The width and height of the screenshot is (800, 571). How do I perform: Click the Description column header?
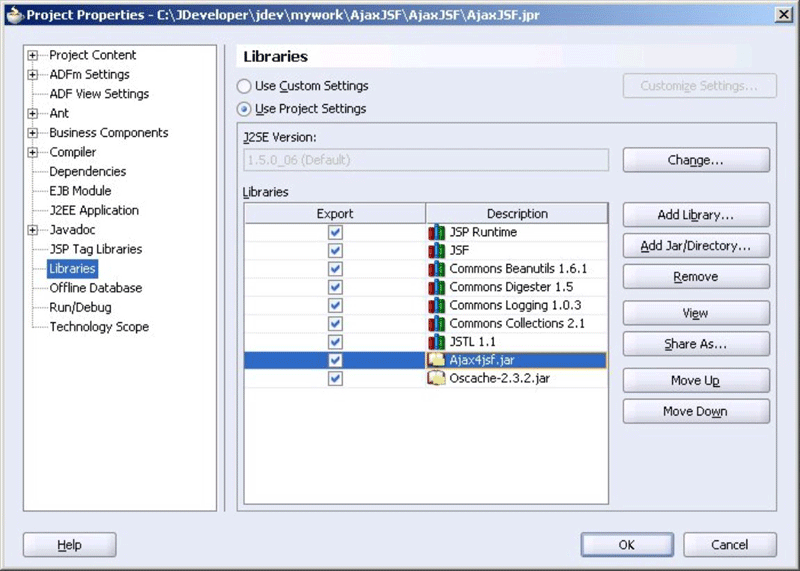pyautogui.click(x=517, y=214)
